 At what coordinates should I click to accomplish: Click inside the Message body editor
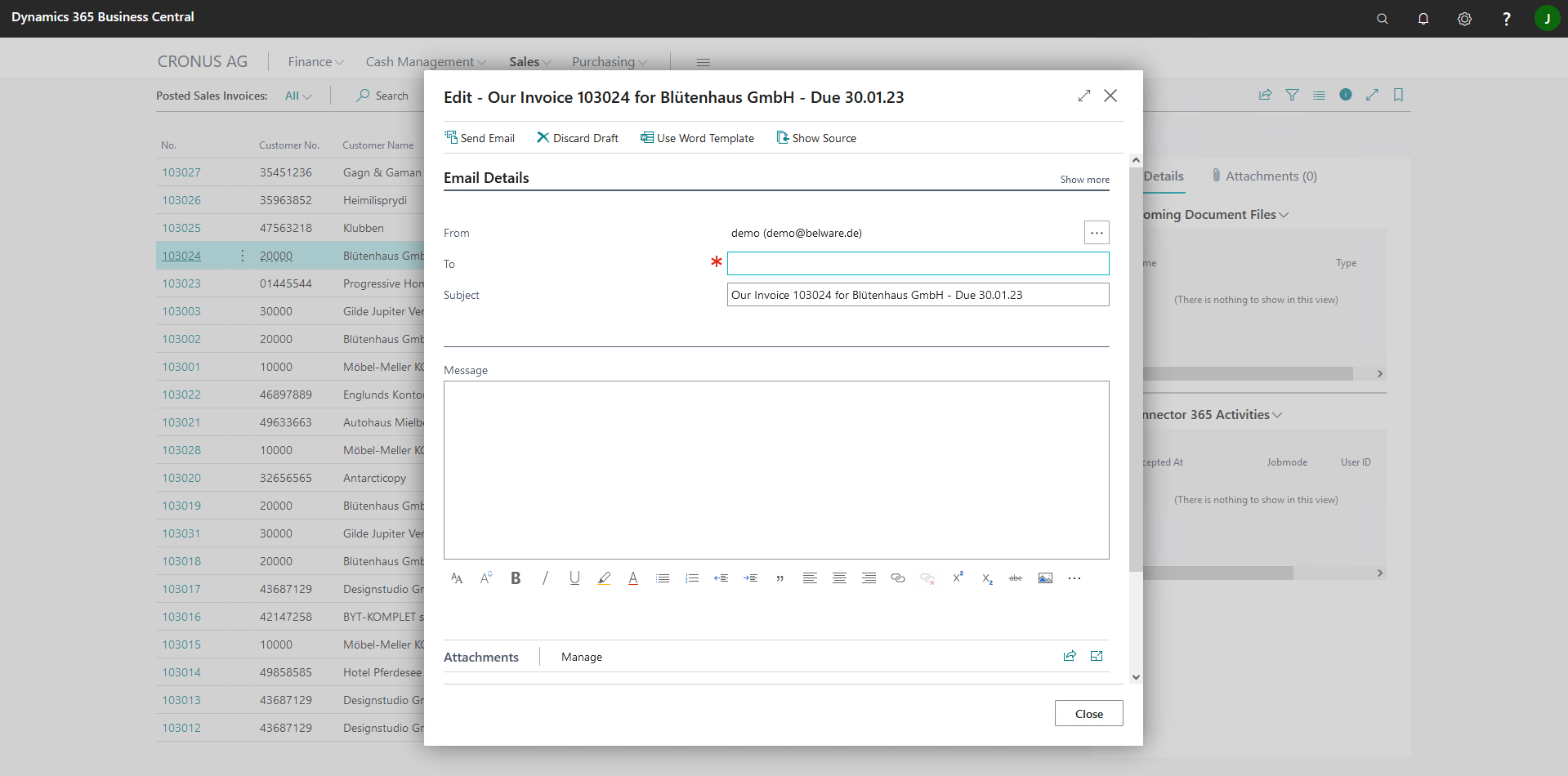click(776, 470)
